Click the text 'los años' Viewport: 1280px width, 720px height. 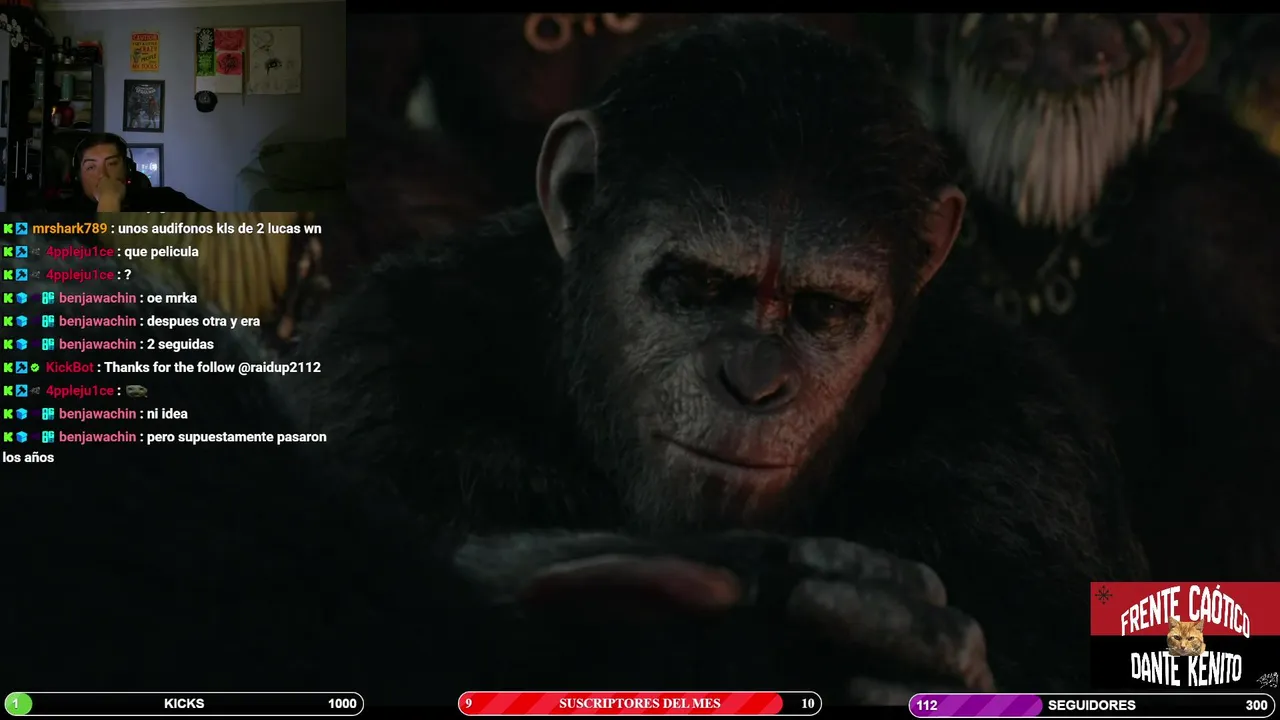click(28, 458)
